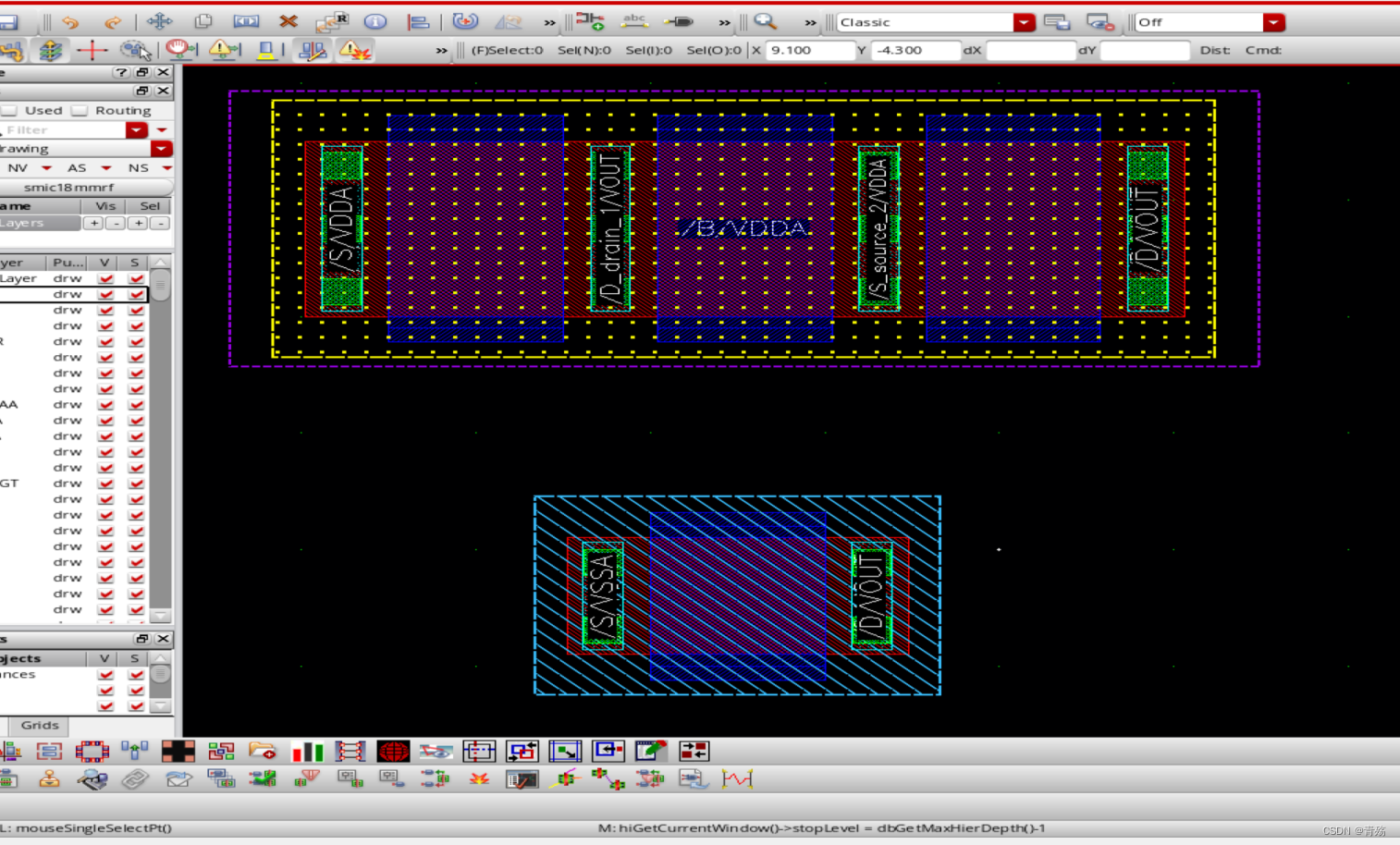Click the Sel minus button for All Layers
Screen dimensions: 1400x845
[160, 223]
